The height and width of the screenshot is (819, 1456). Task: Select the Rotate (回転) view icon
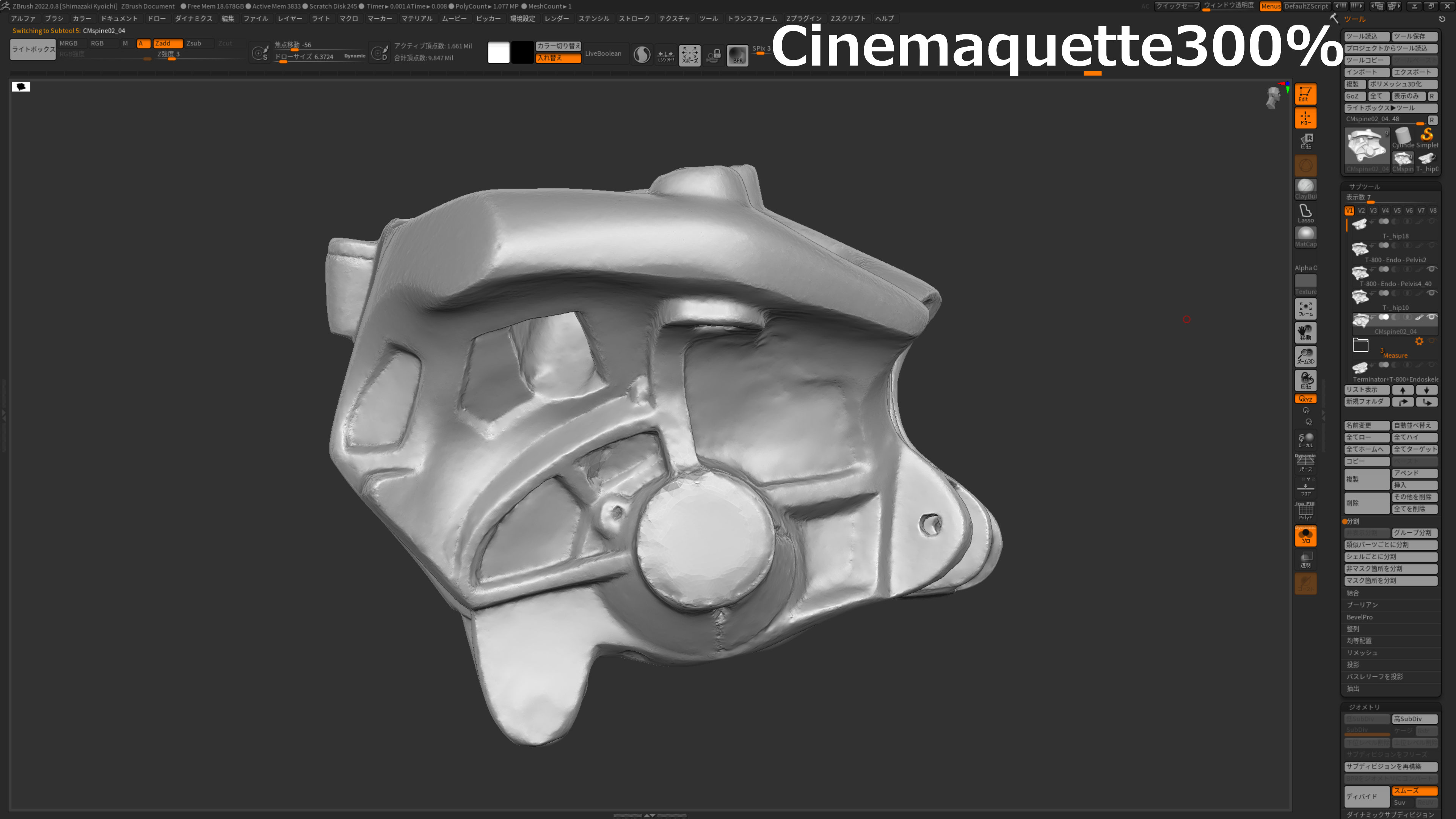click(1305, 380)
